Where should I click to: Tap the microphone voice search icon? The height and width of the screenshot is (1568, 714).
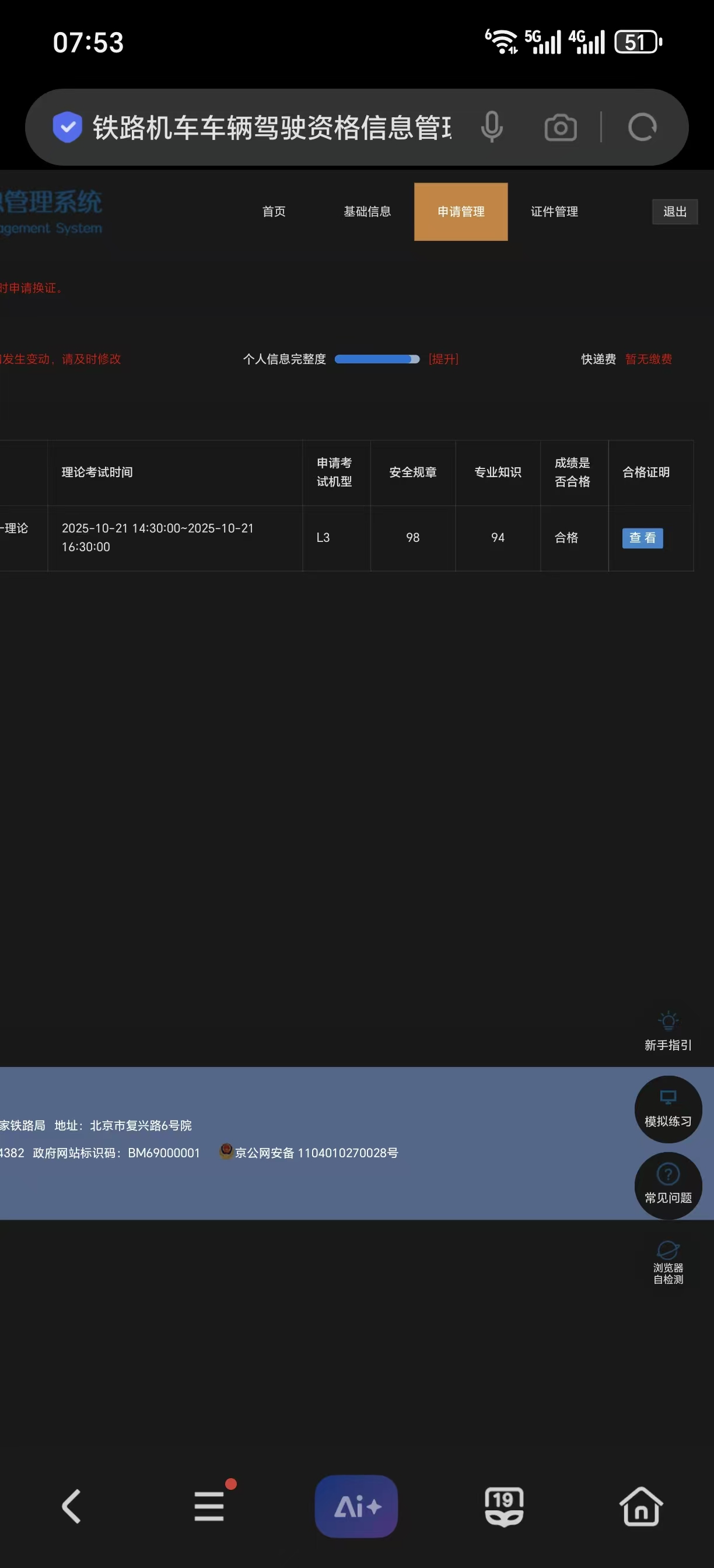(492, 127)
